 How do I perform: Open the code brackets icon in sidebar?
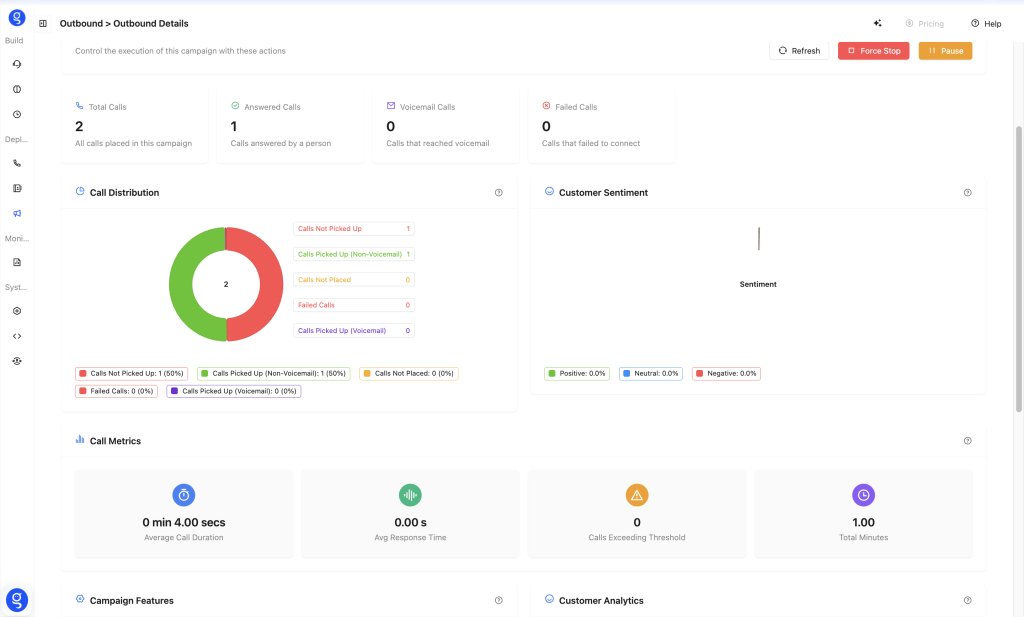pos(17,336)
